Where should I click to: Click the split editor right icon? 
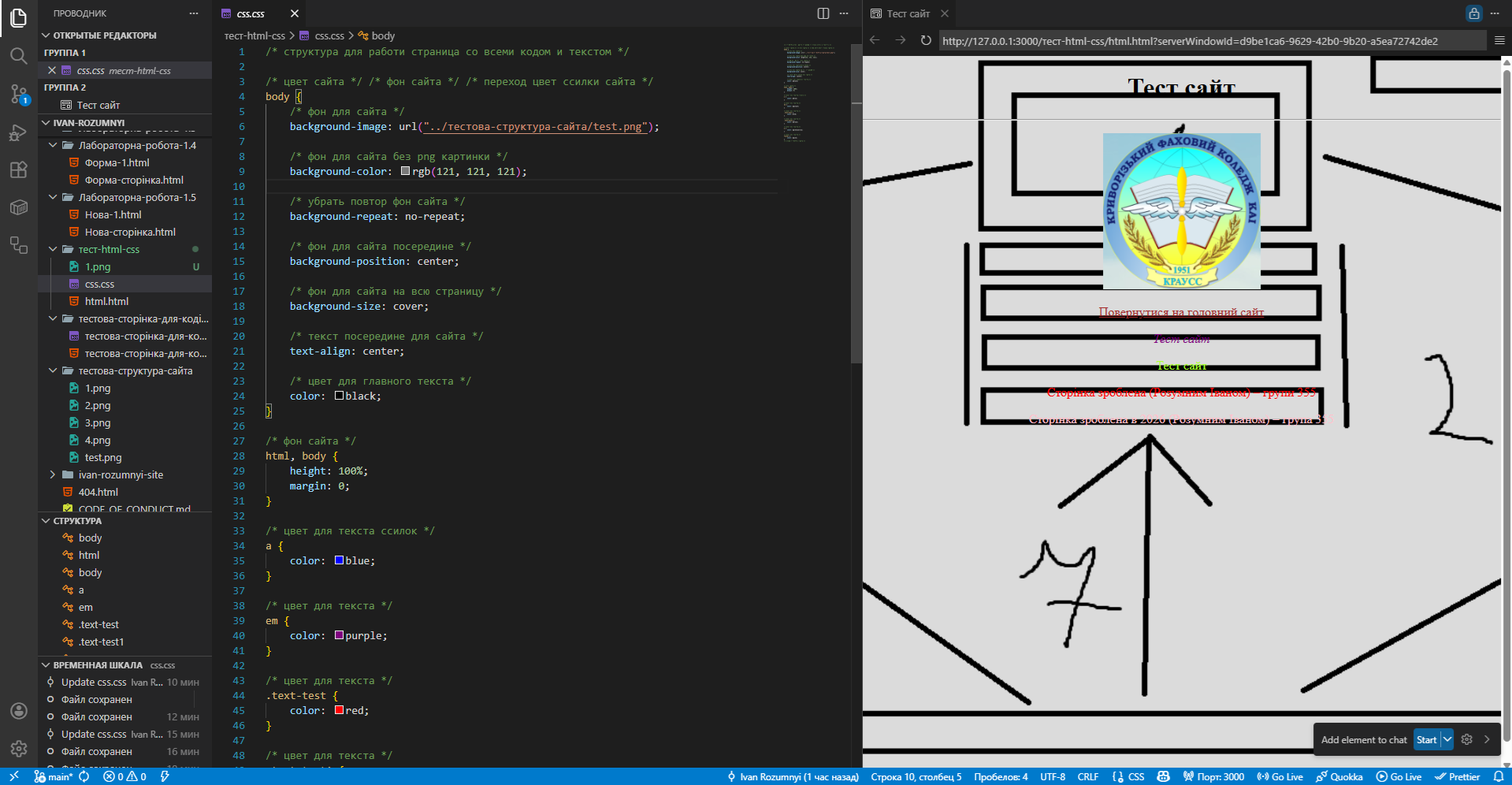823,13
